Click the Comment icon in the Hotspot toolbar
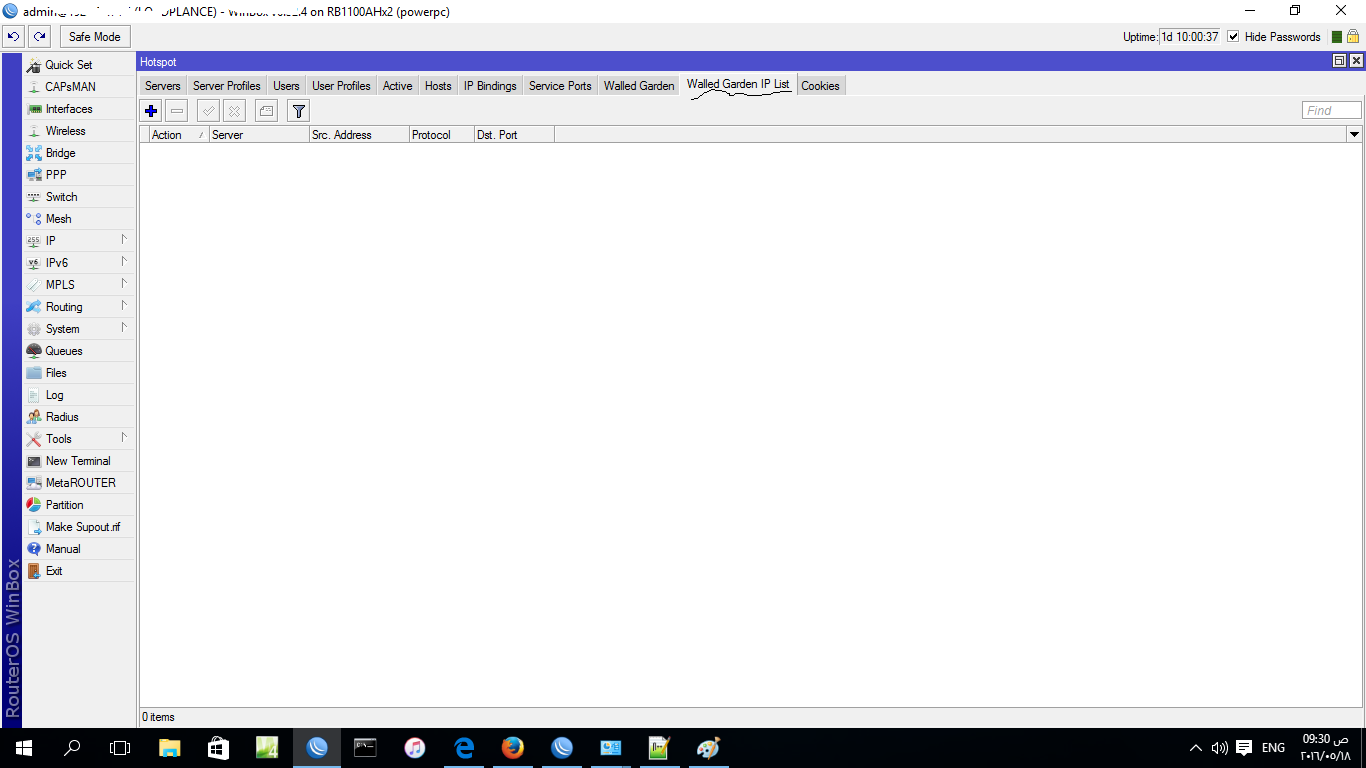 coord(266,111)
